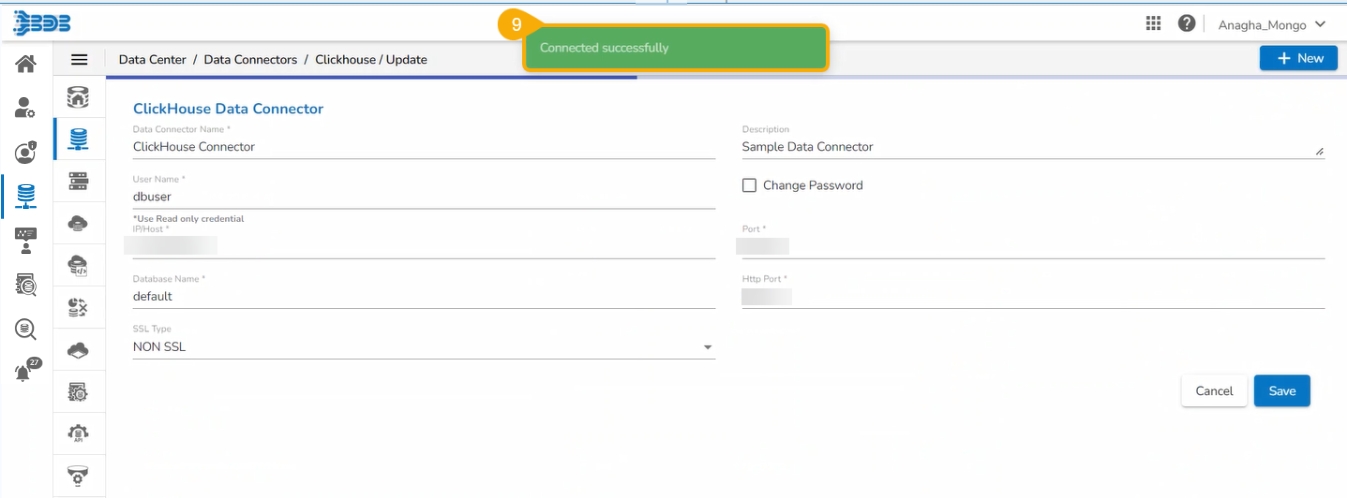1347x498 pixels.
Task: Navigate to Data Connectors breadcrumb
Action: point(250,60)
